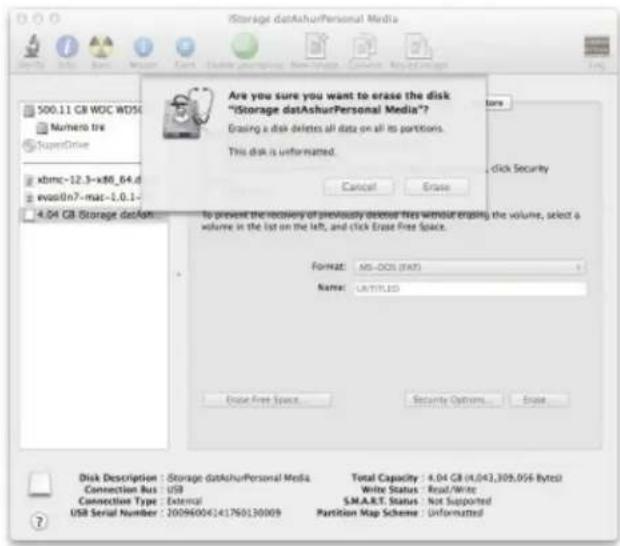The image size is (620, 546).
Task: Click the Disk Description value text
Action: (x=239, y=478)
